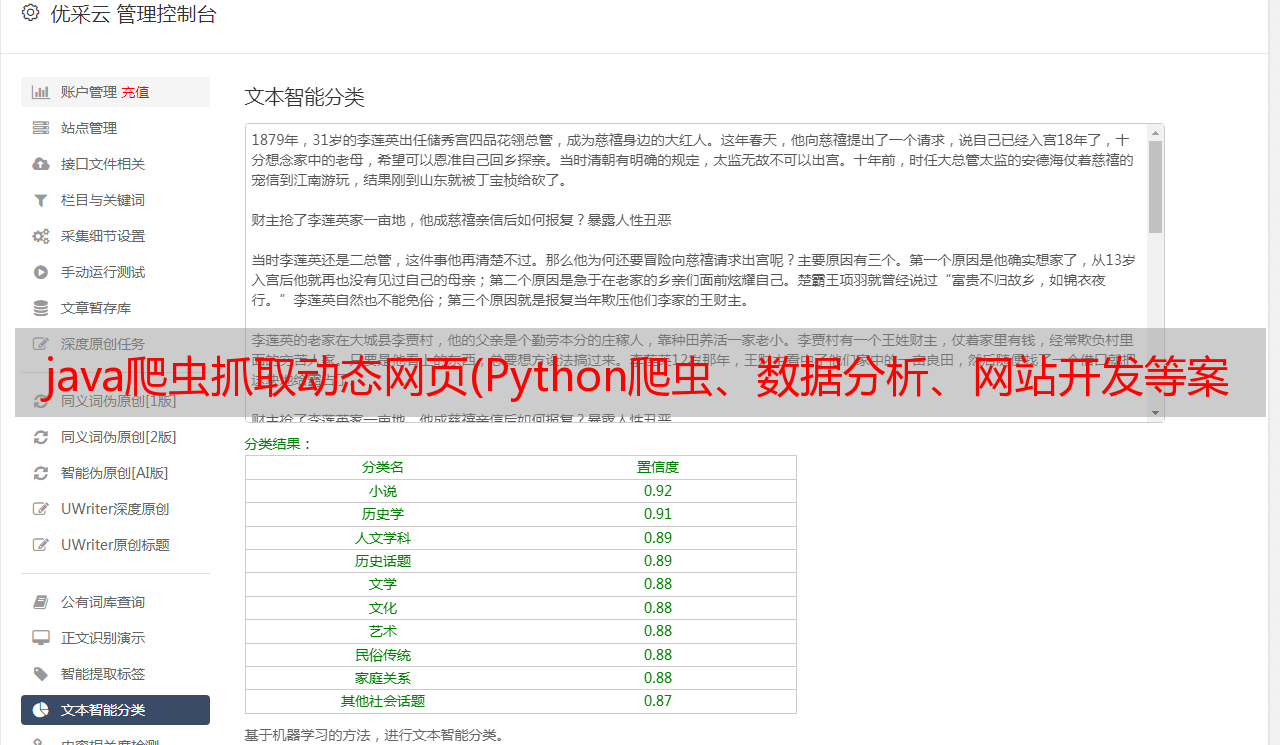The width and height of the screenshot is (1280, 745).
Task: Click the gear icon beside 优采云 管理控制台
Action: pos(30,13)
